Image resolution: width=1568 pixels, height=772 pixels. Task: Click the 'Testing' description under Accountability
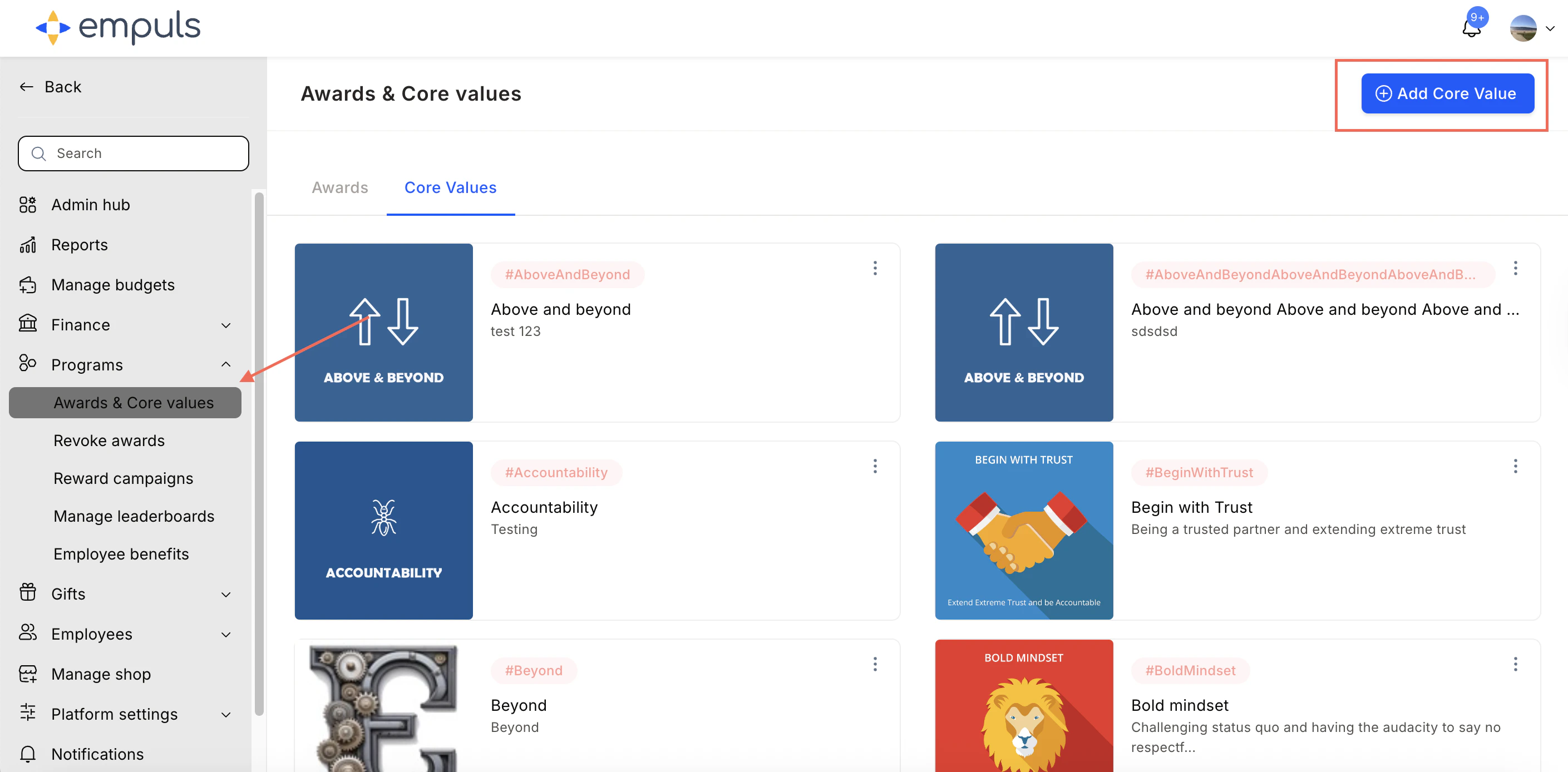(514, 529)
